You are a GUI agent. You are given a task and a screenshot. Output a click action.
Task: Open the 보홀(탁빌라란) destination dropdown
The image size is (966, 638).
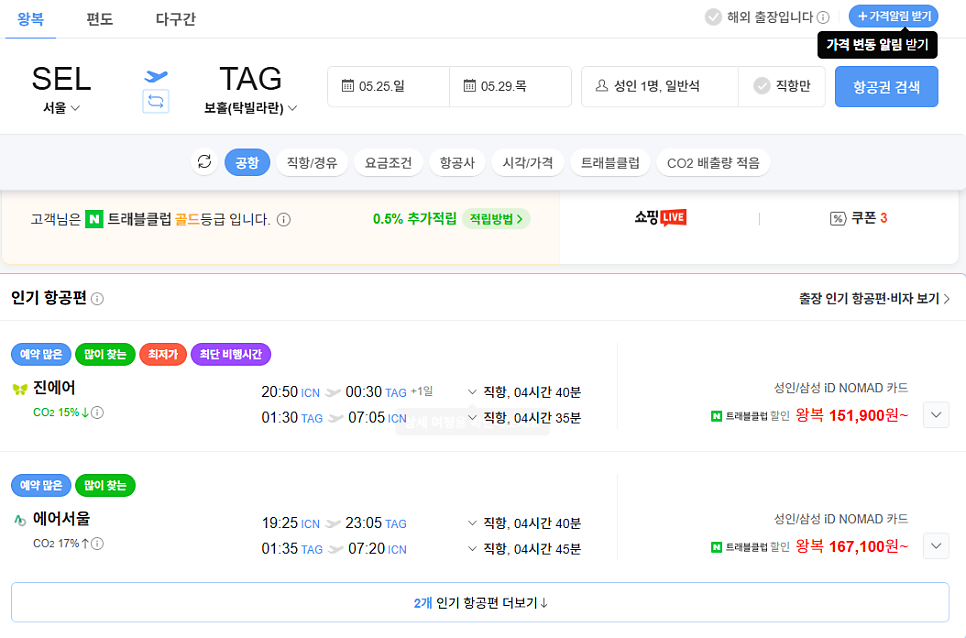tap(250, 108)
